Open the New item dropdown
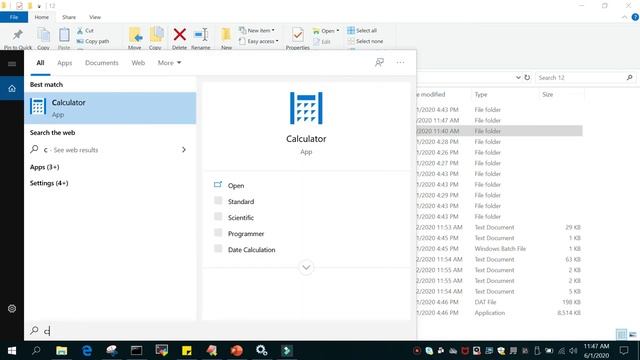640x360 pixels. (257, 30)
